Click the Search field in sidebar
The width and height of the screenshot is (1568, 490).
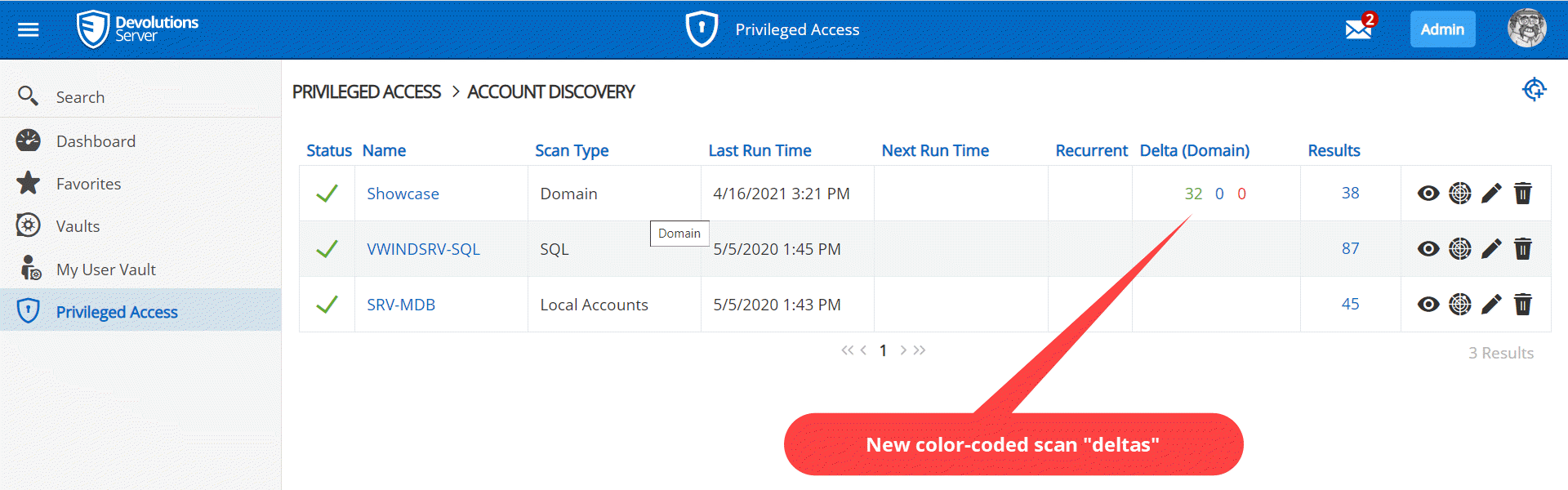click(x=80, y=97)
